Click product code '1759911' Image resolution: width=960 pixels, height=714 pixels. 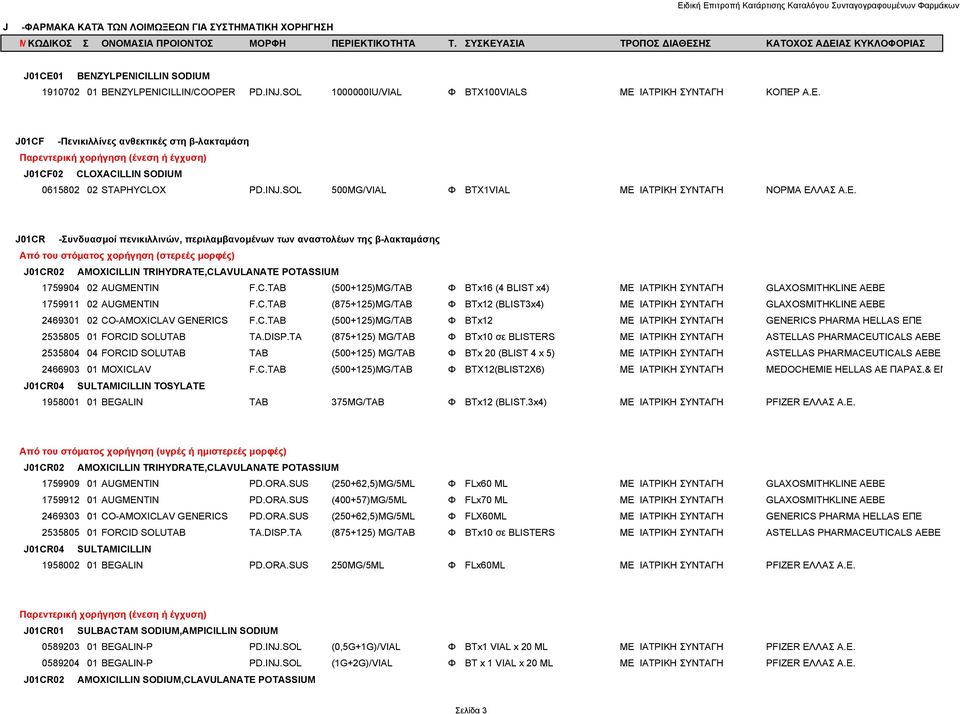click(61, 304)
